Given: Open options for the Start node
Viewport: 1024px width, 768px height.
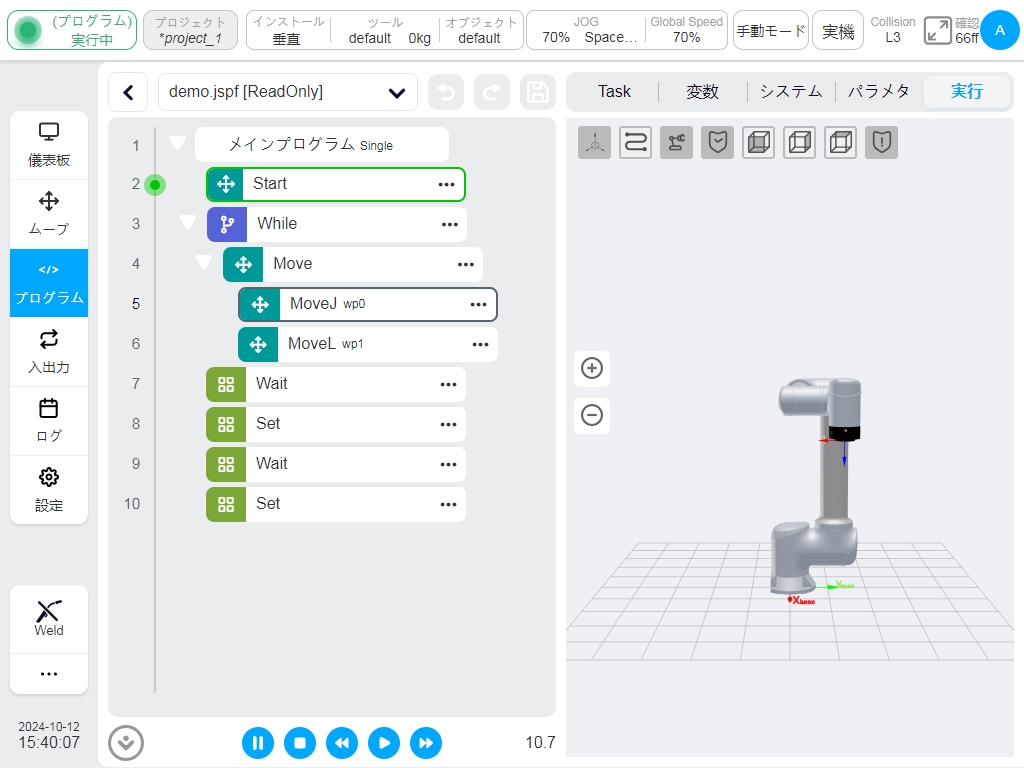Looking at the screenshot, I should coord(447,185).
